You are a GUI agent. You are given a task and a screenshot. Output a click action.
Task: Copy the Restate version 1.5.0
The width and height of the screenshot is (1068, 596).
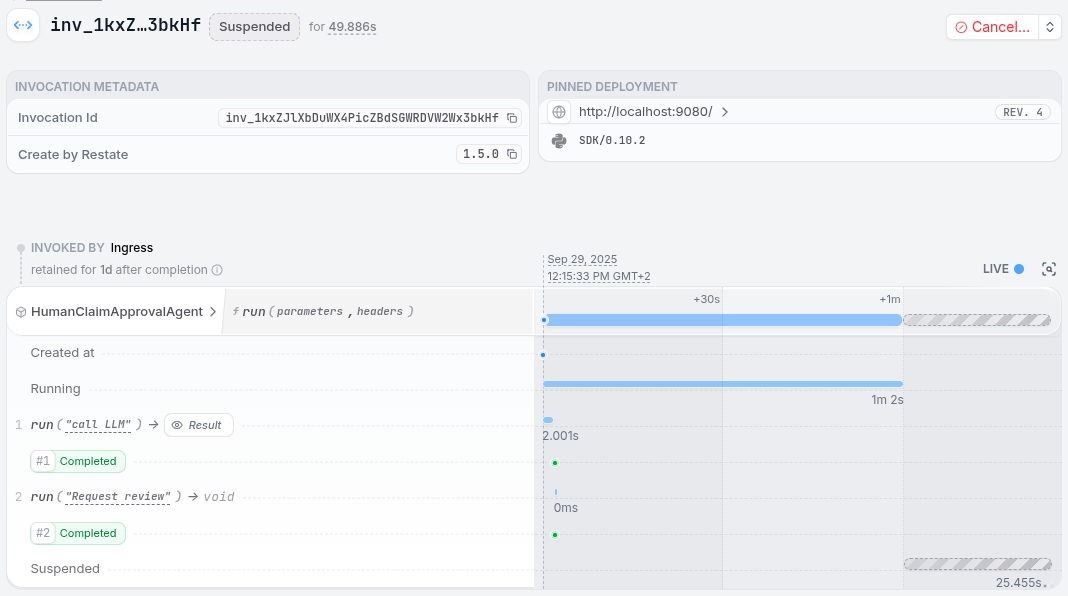(512, 155)
